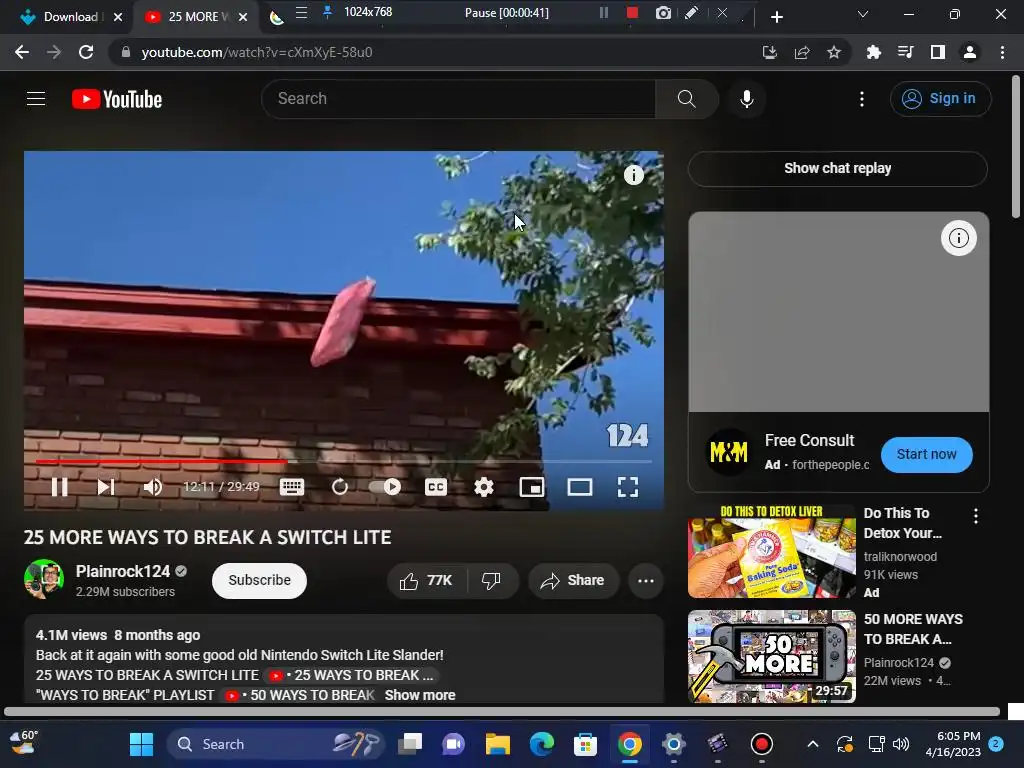Open the player settings gear

[x=483, y=487]
